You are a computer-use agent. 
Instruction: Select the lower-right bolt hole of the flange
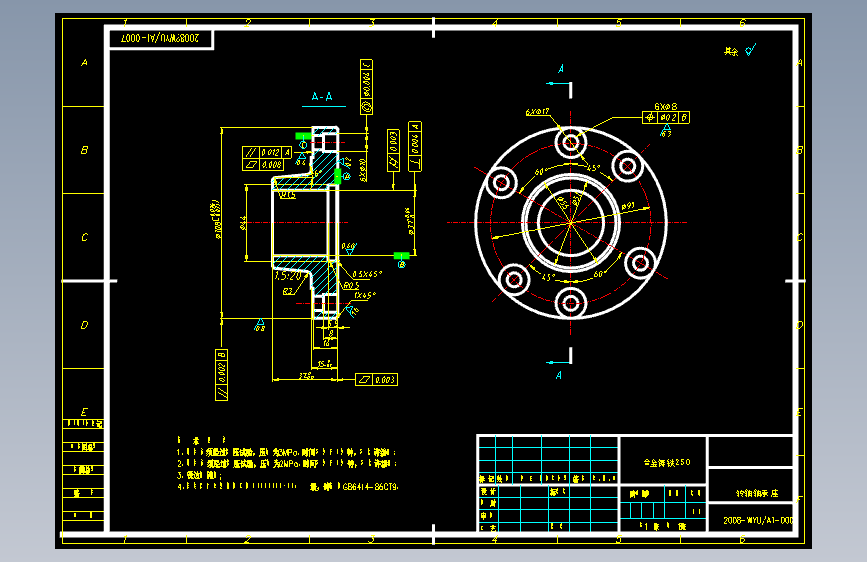coord(640,263)
